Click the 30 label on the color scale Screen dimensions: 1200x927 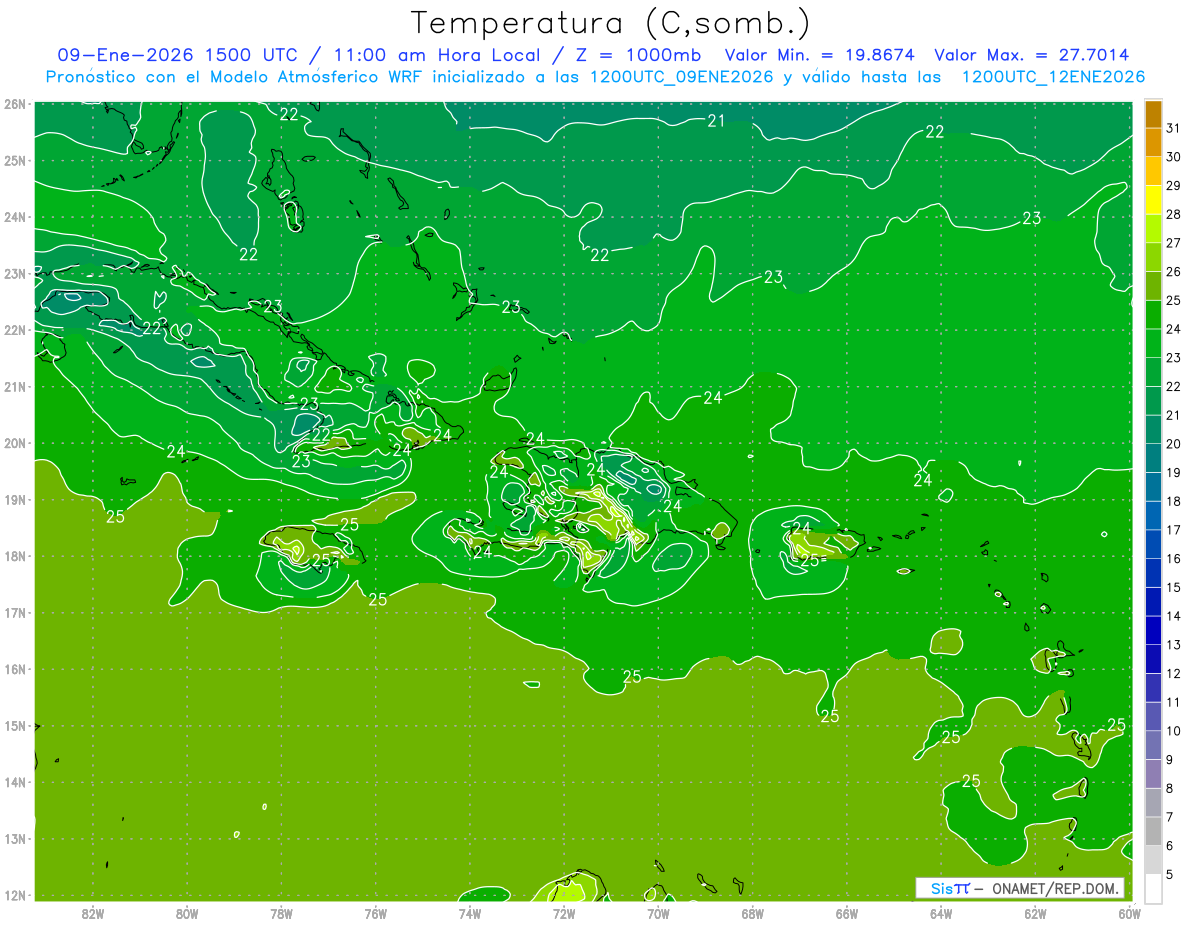coord(1174,157)
